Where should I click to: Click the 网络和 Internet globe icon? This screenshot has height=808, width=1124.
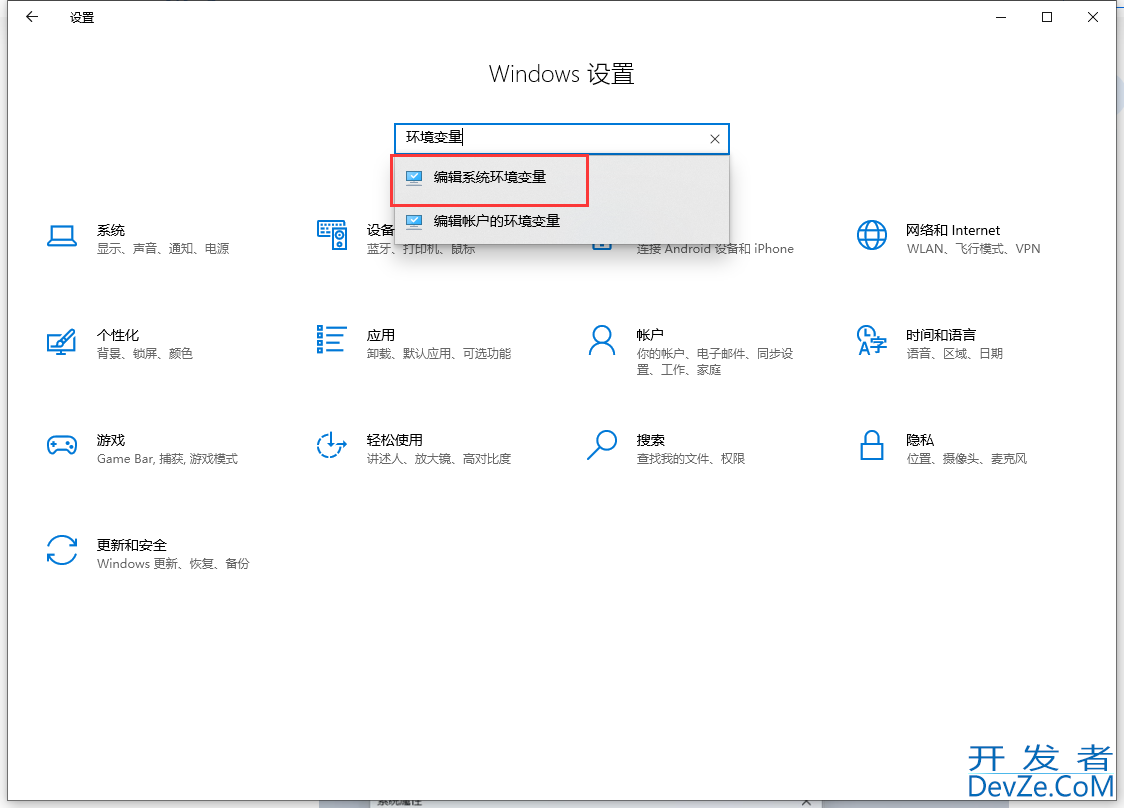[x=872, y=234]
